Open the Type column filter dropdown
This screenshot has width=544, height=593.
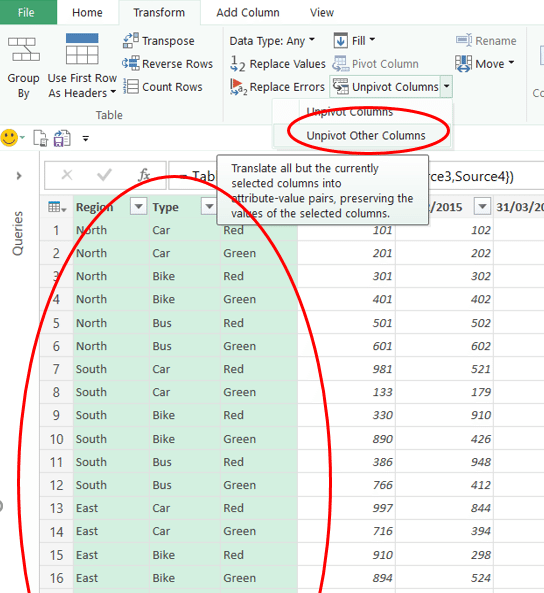click(x=209, y=206)
